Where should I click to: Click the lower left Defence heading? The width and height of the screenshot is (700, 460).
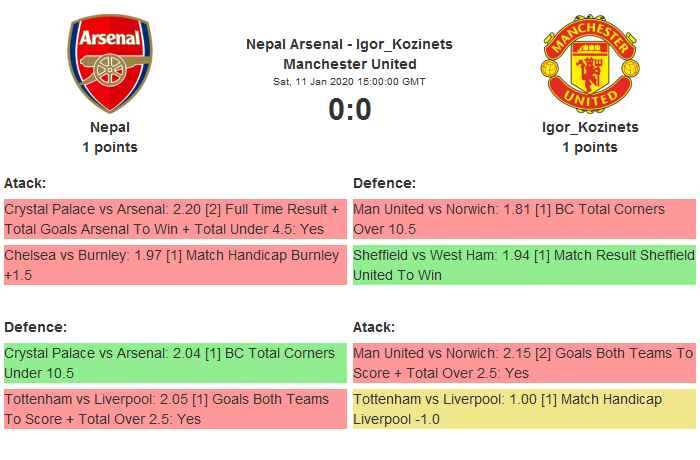pyautogui.click(x=35, y=327)
